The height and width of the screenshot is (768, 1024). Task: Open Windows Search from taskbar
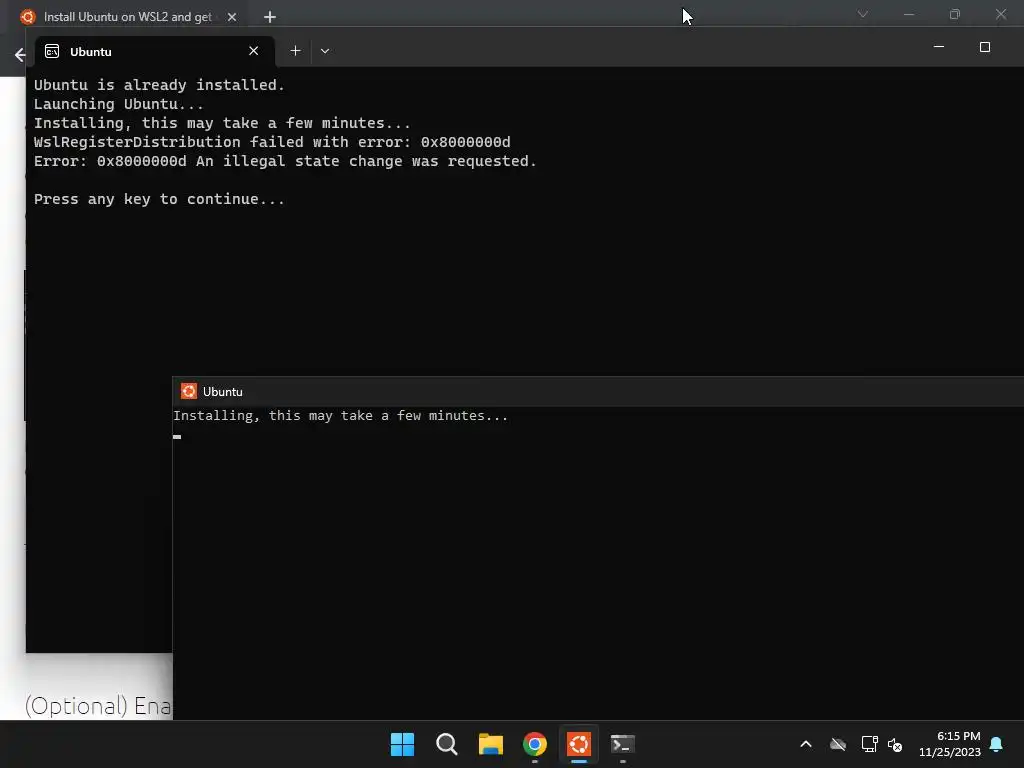447,744
